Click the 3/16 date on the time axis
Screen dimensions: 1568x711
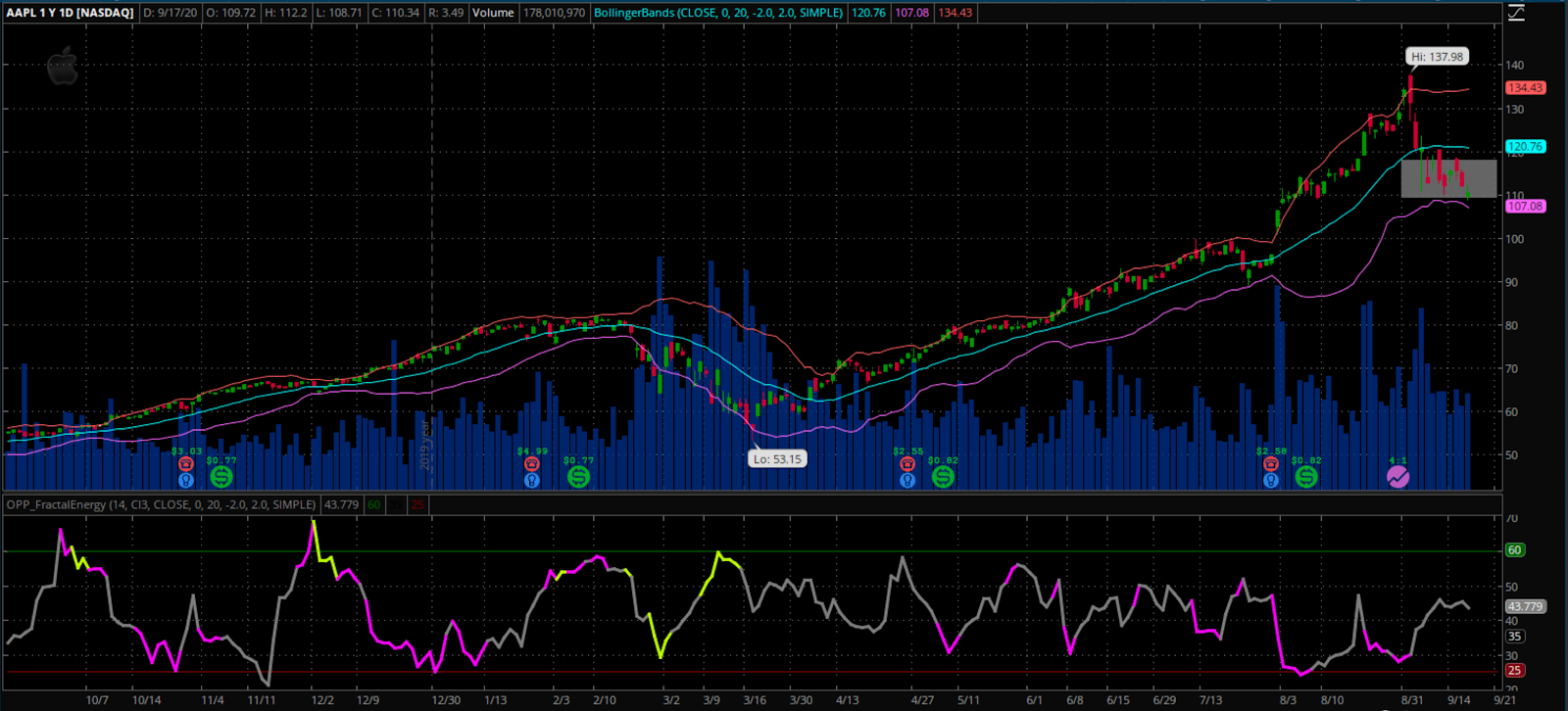(x=754, y=700)
